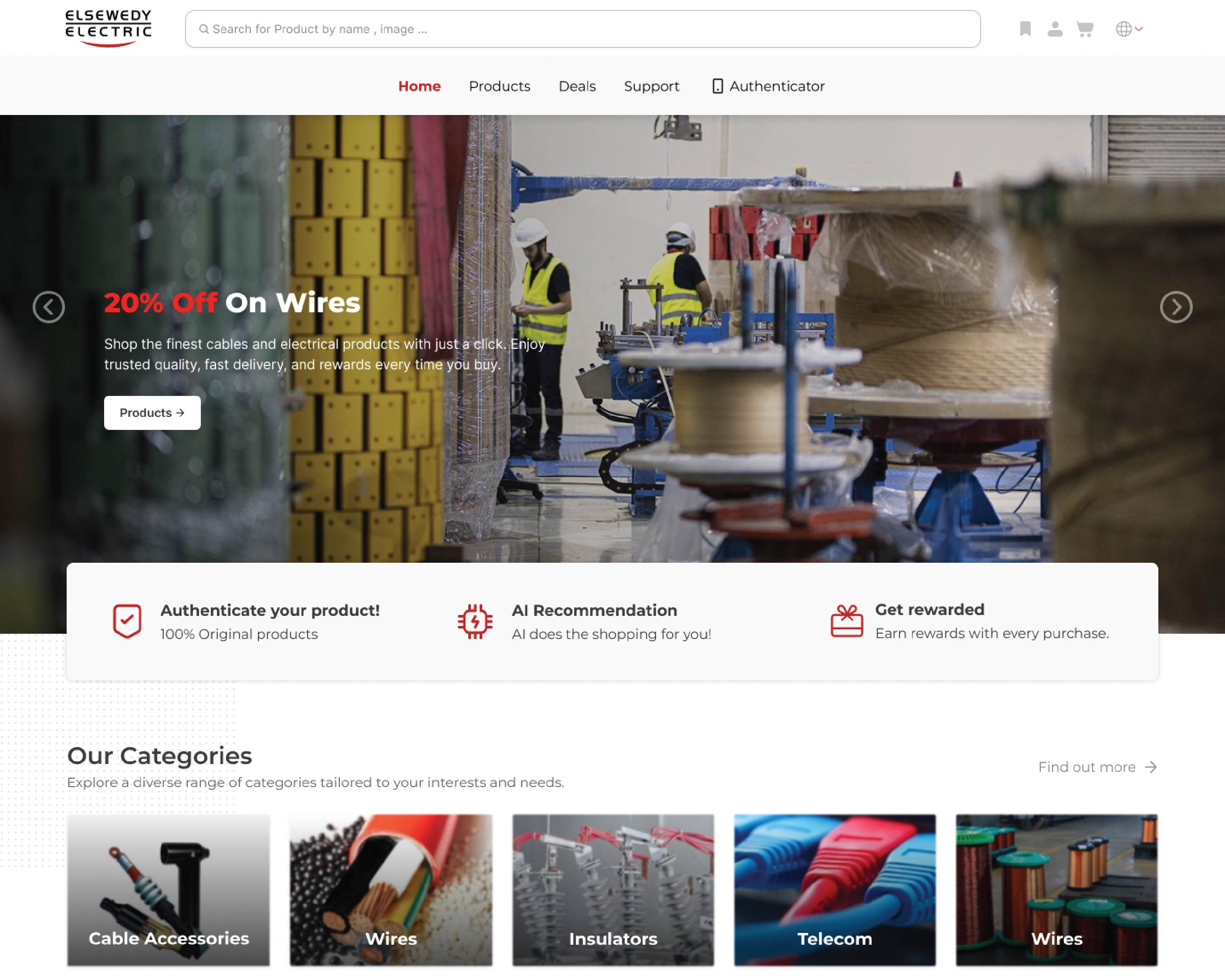Open the Products navigation menu item

[499, 86]
